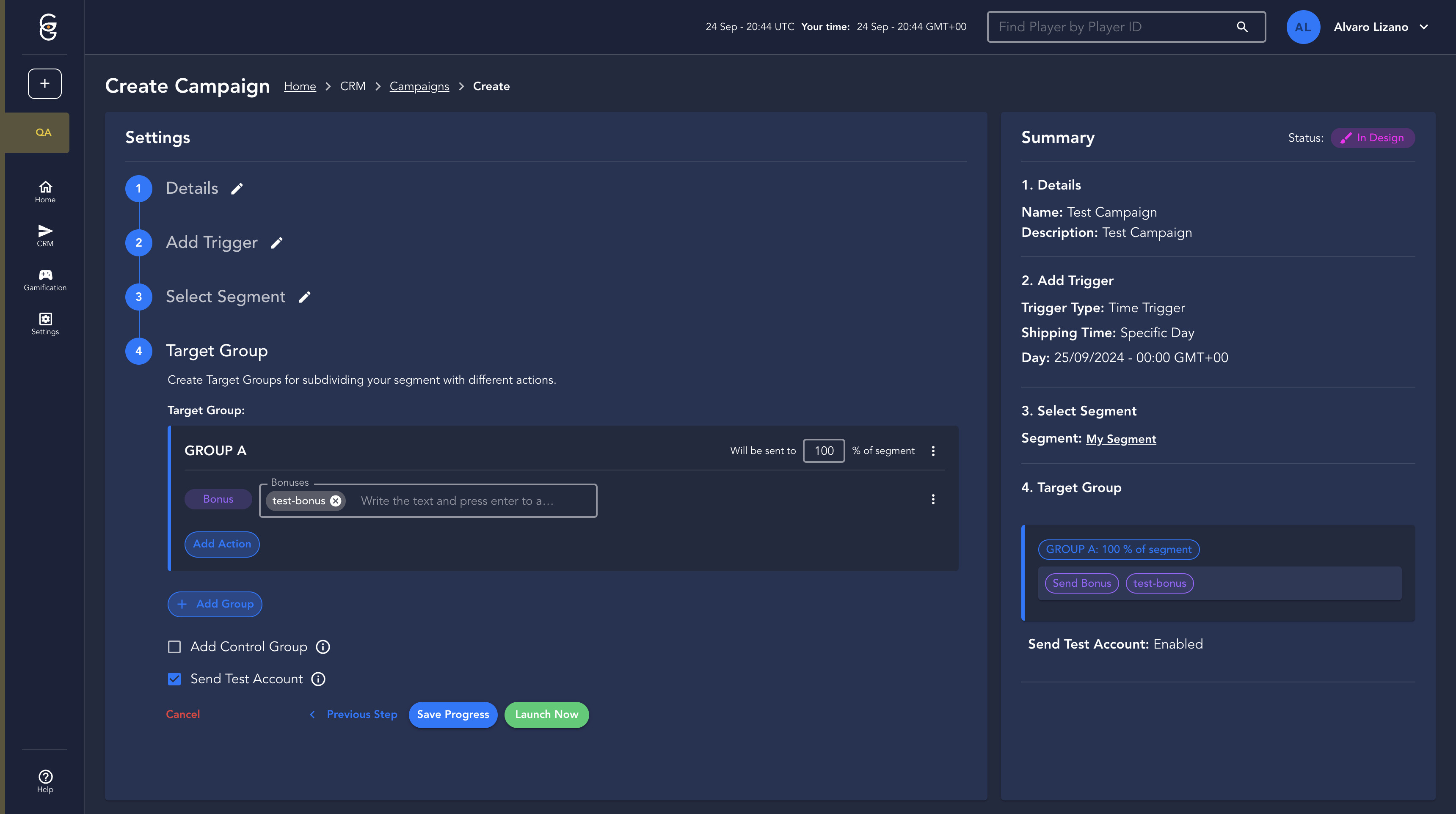This screenshot has width=1456, height=814.
Task: Edit the Add Trigger step via pencil icon
Action: point(276,243)
